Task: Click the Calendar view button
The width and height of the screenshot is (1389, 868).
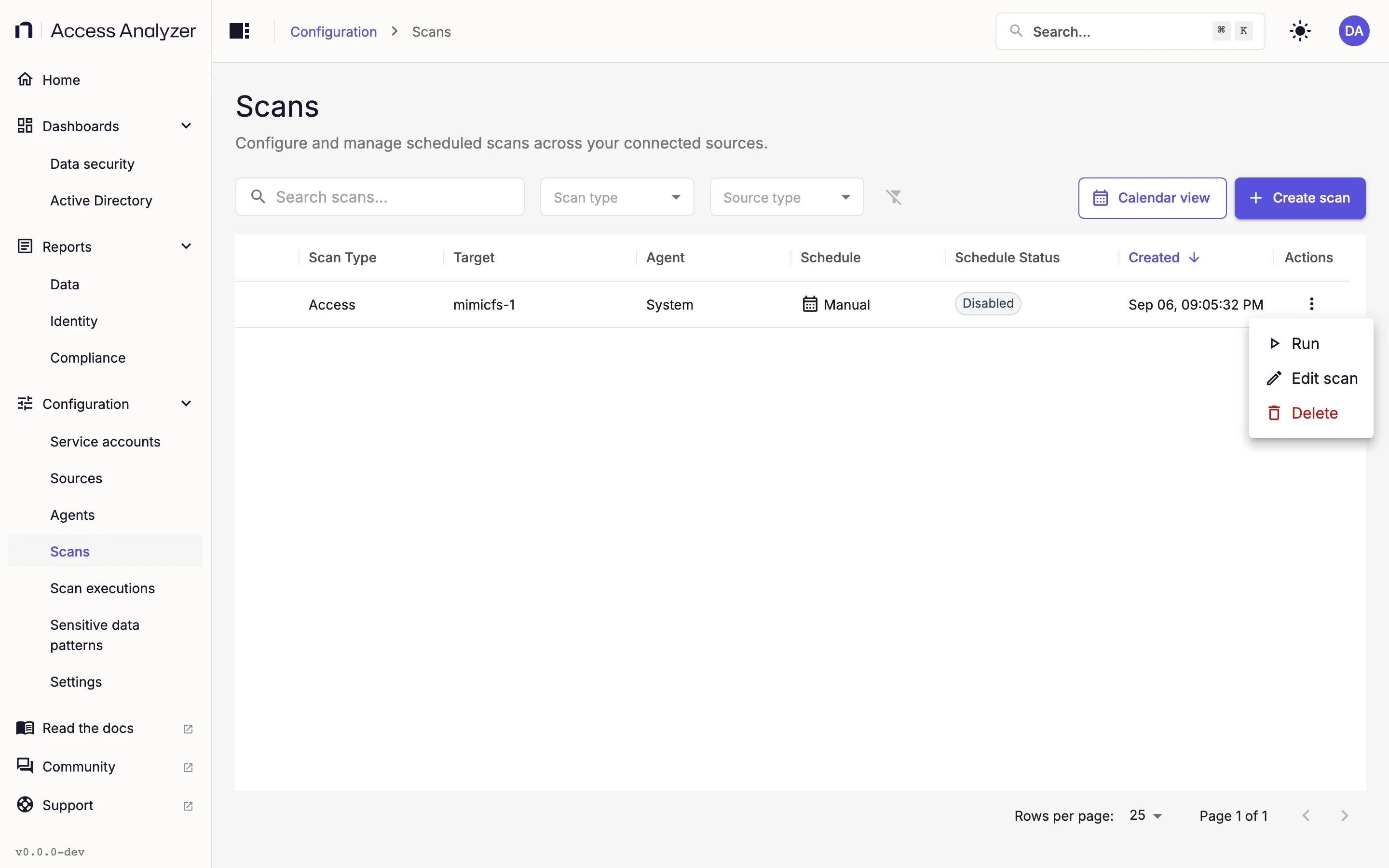Action: (x=1152, y=198)
